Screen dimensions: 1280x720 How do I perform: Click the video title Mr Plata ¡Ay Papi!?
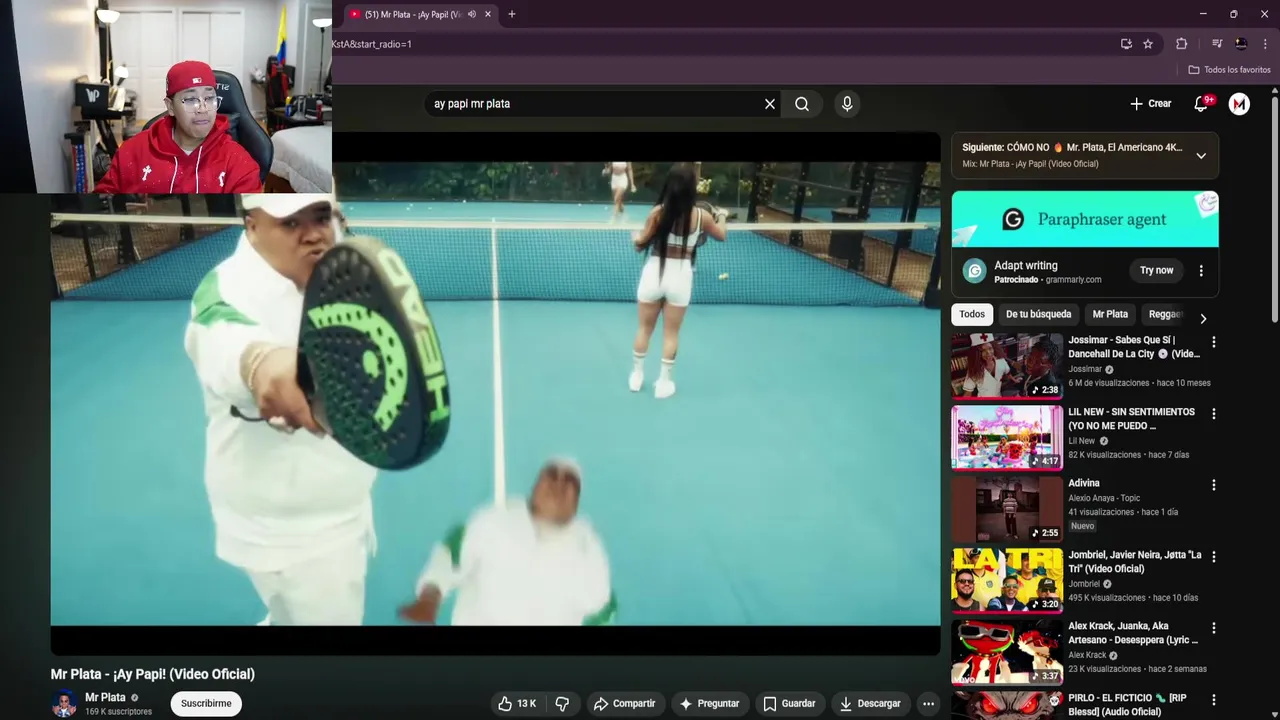click(x=153, y=674)
